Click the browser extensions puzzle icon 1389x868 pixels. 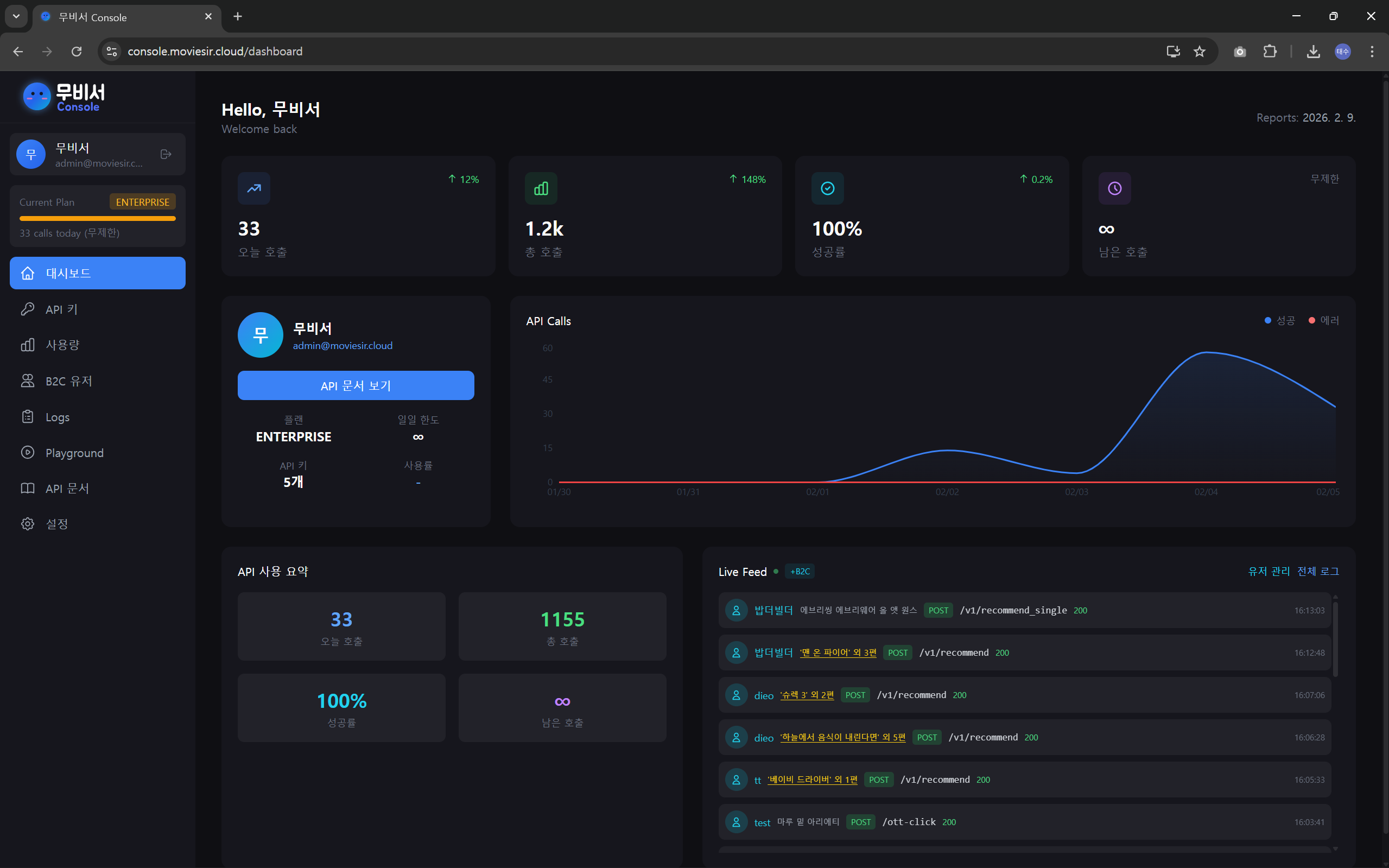1270,52
